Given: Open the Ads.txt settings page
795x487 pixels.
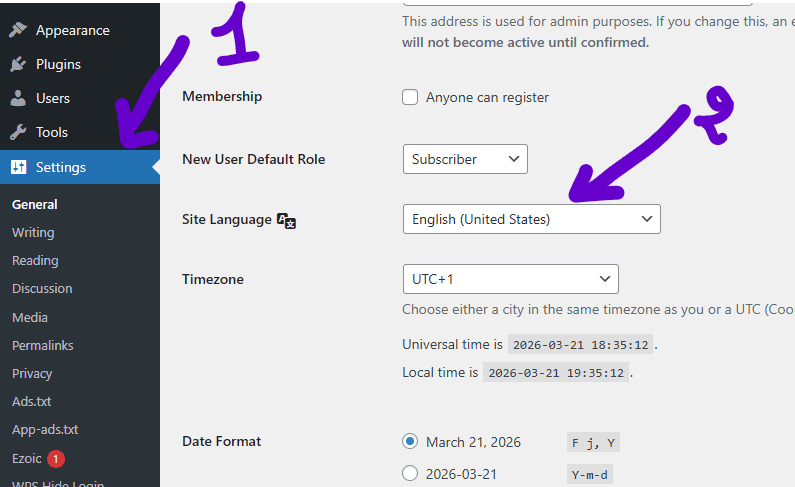Looking at the screenshot, I should 31,401.
